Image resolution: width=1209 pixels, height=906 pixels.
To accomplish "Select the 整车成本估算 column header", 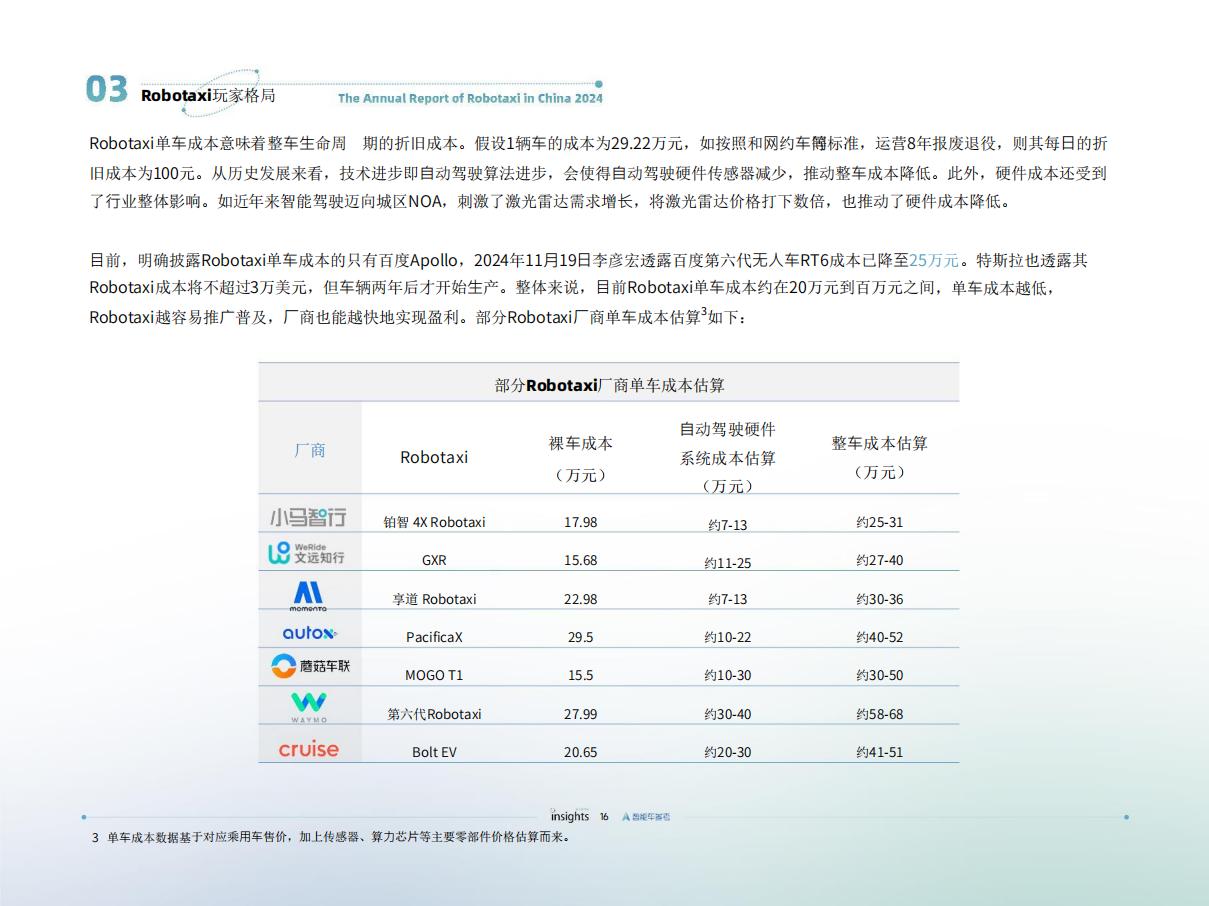I will [x=880, y=457].
